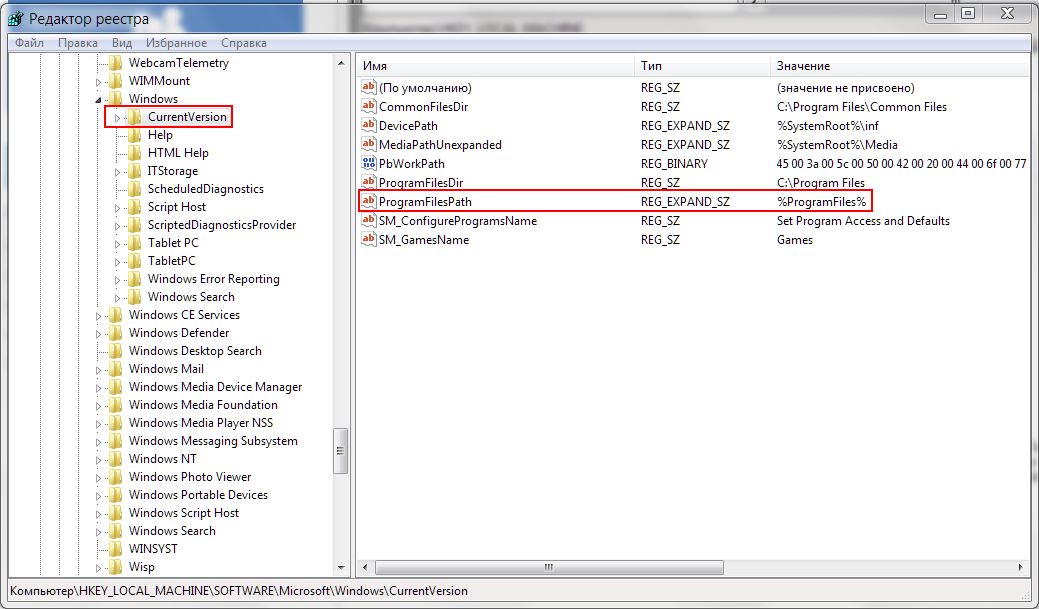Select the Windows Script Host key
This screenshot has height=609, width=1039.
(x=184, y=512)
